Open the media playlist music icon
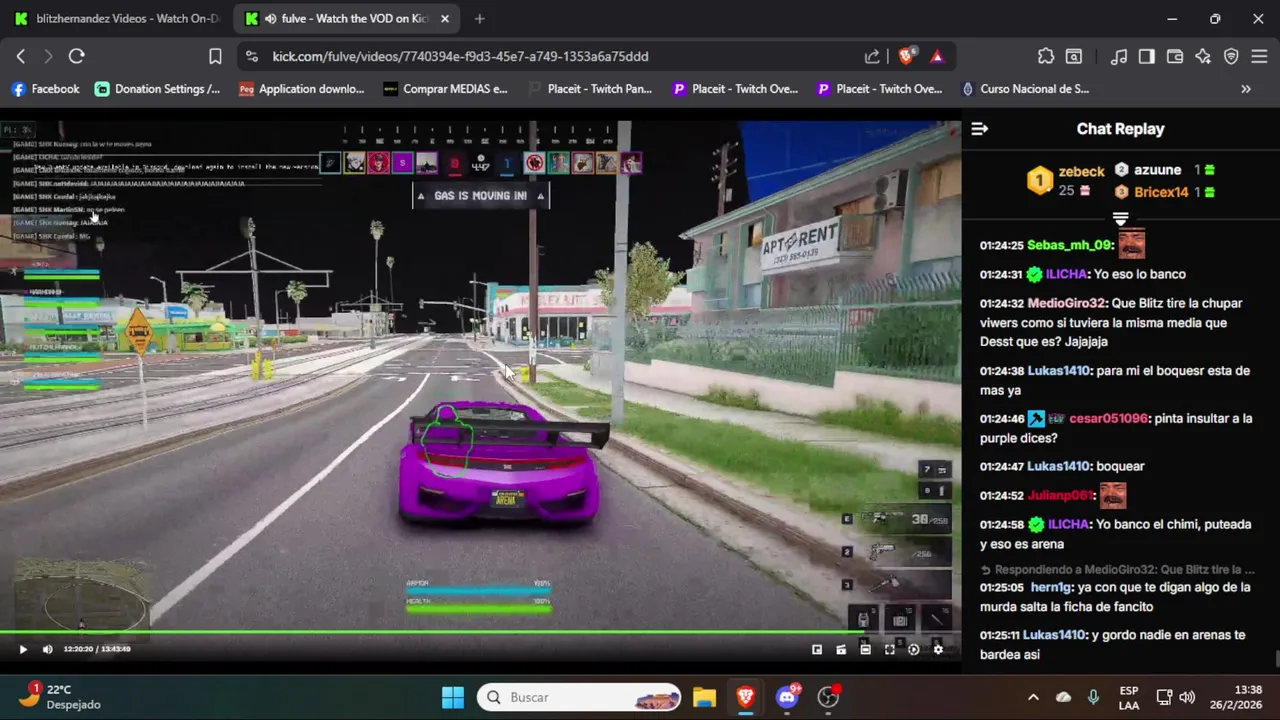This screenshot has width=1280, height=720. 1119,56
